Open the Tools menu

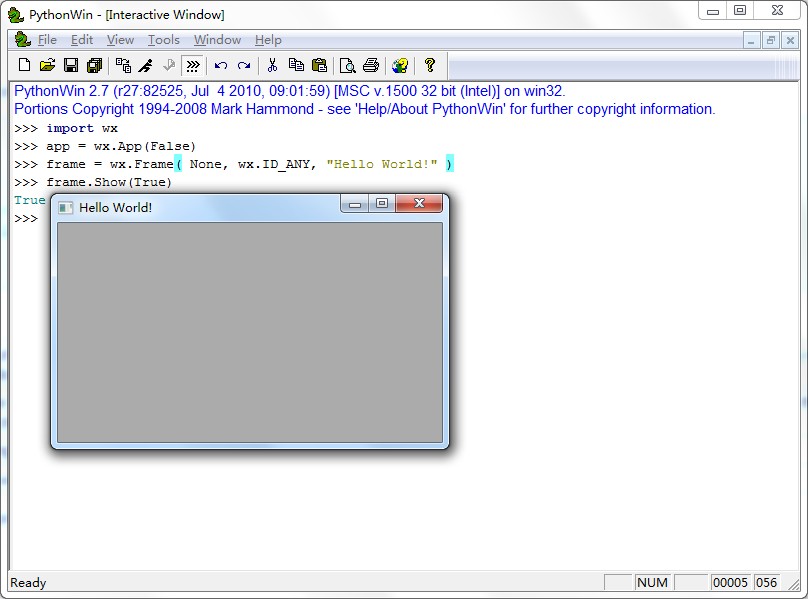coord(163,40)
